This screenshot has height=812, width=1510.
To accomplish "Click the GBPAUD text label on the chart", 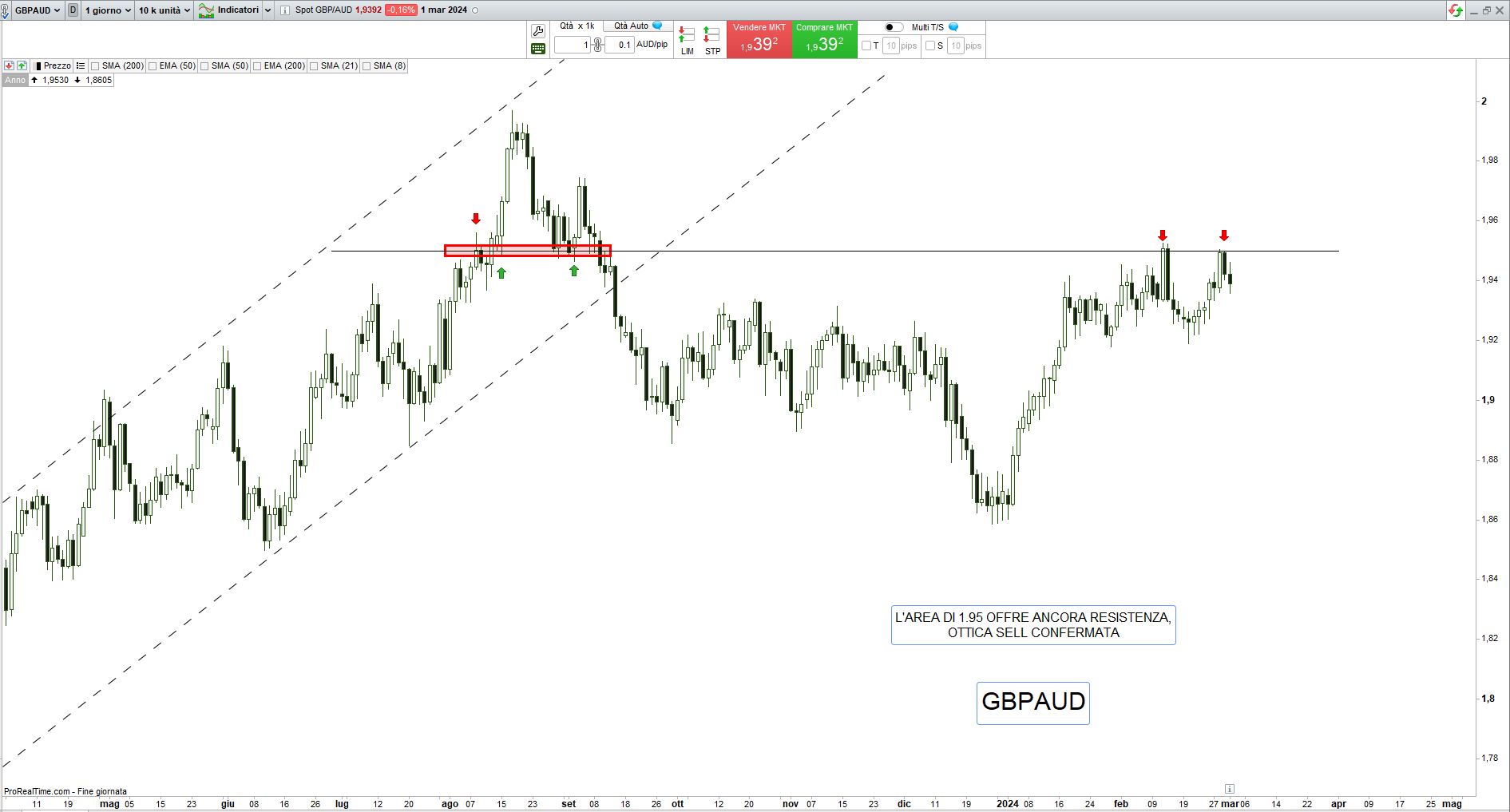I will [1033, 703].
